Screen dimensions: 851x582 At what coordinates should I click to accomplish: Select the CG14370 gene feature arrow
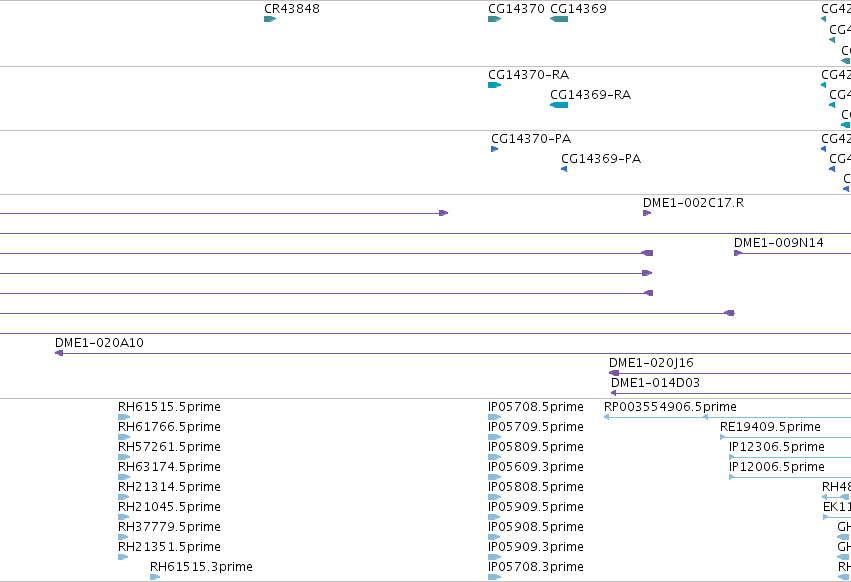pyautogui.click(x=494, y=19)
